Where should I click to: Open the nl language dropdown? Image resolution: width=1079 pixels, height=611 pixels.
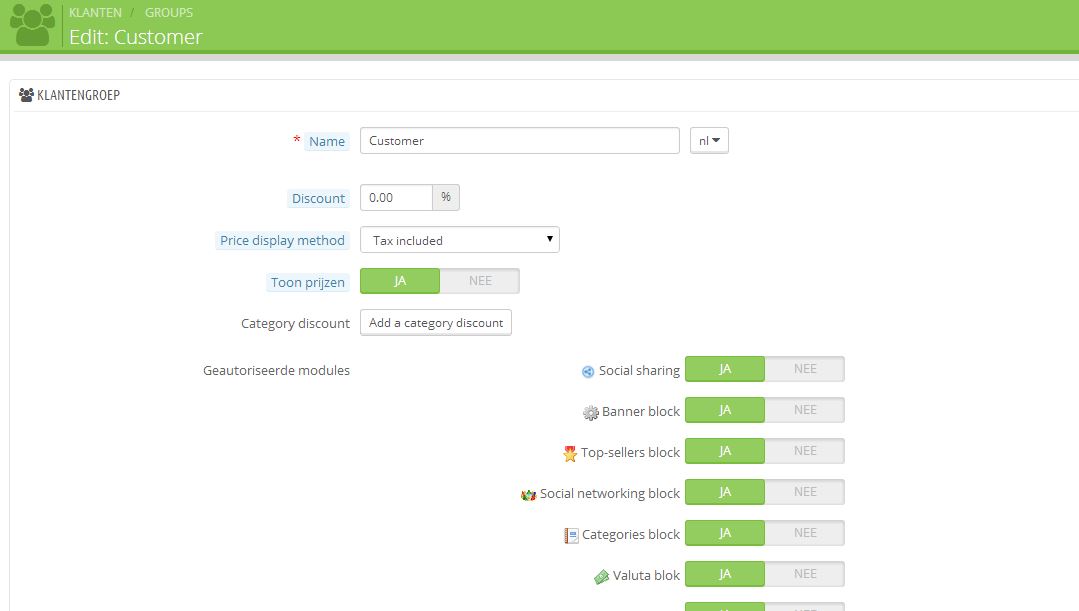point(709,141)
